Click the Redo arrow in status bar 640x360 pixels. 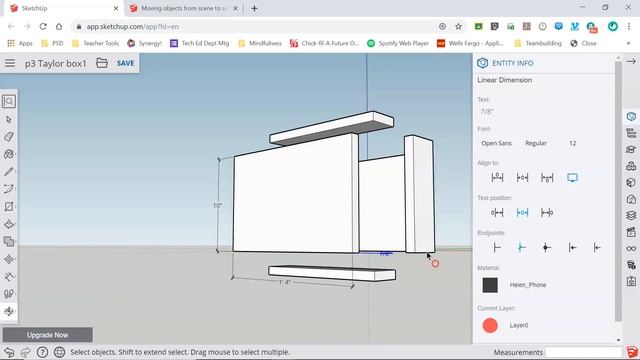coord(25,352)
